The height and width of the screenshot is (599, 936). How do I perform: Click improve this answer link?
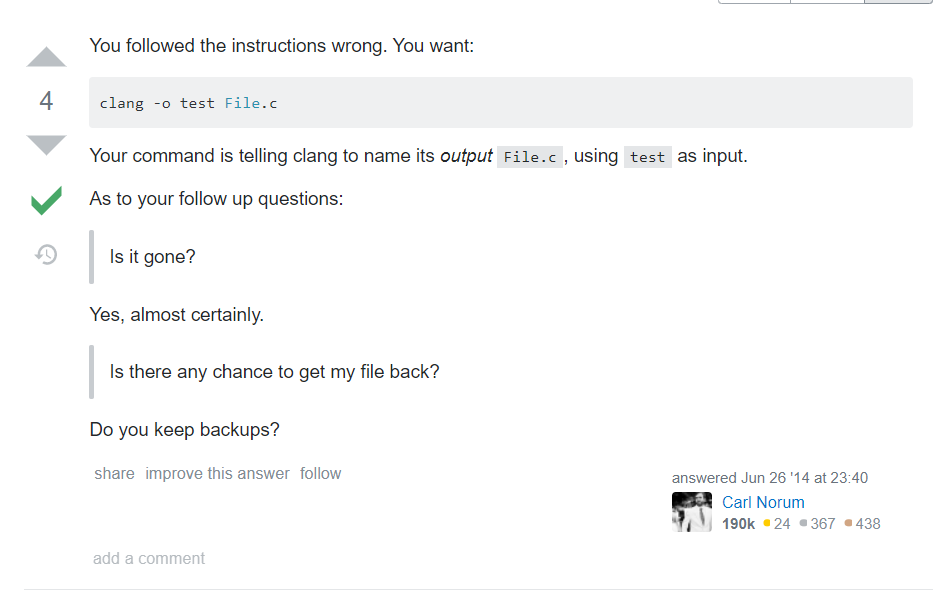[217, 474]
